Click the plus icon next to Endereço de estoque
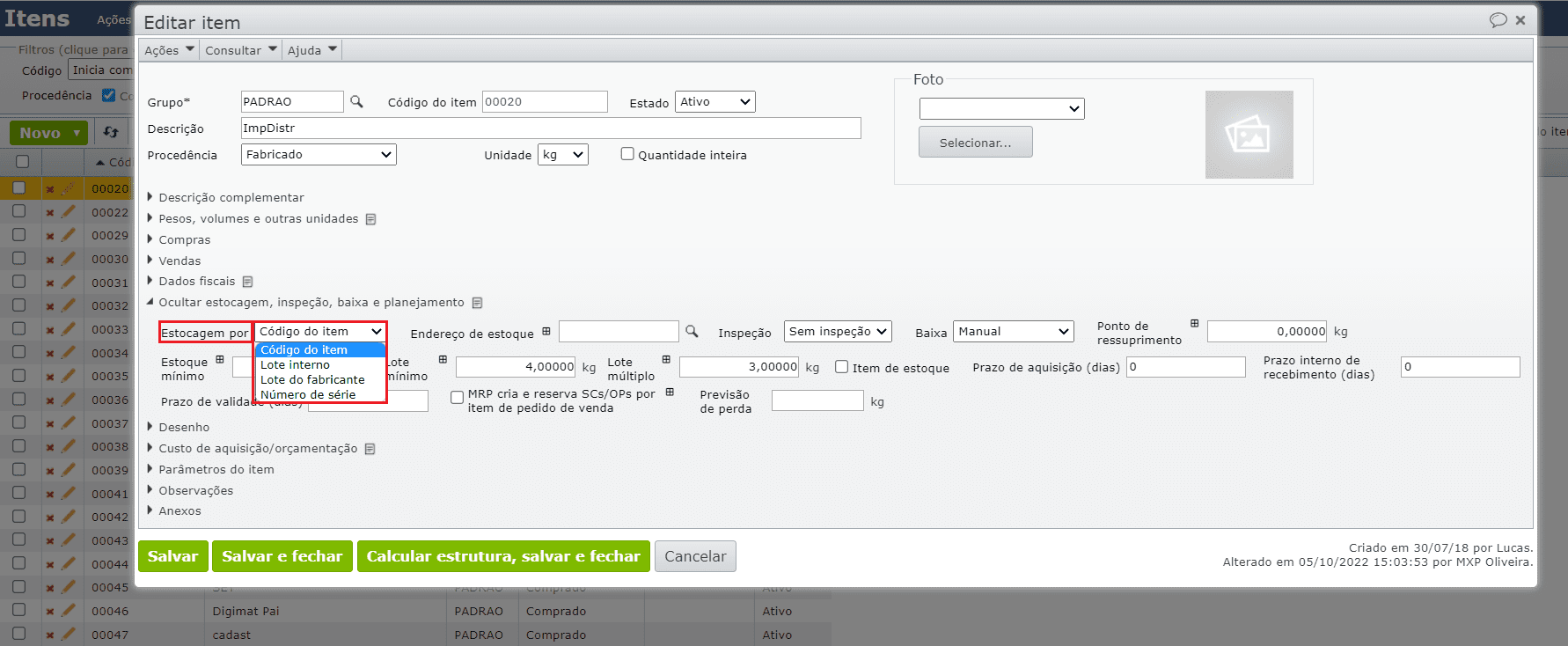 click(546, 331)
